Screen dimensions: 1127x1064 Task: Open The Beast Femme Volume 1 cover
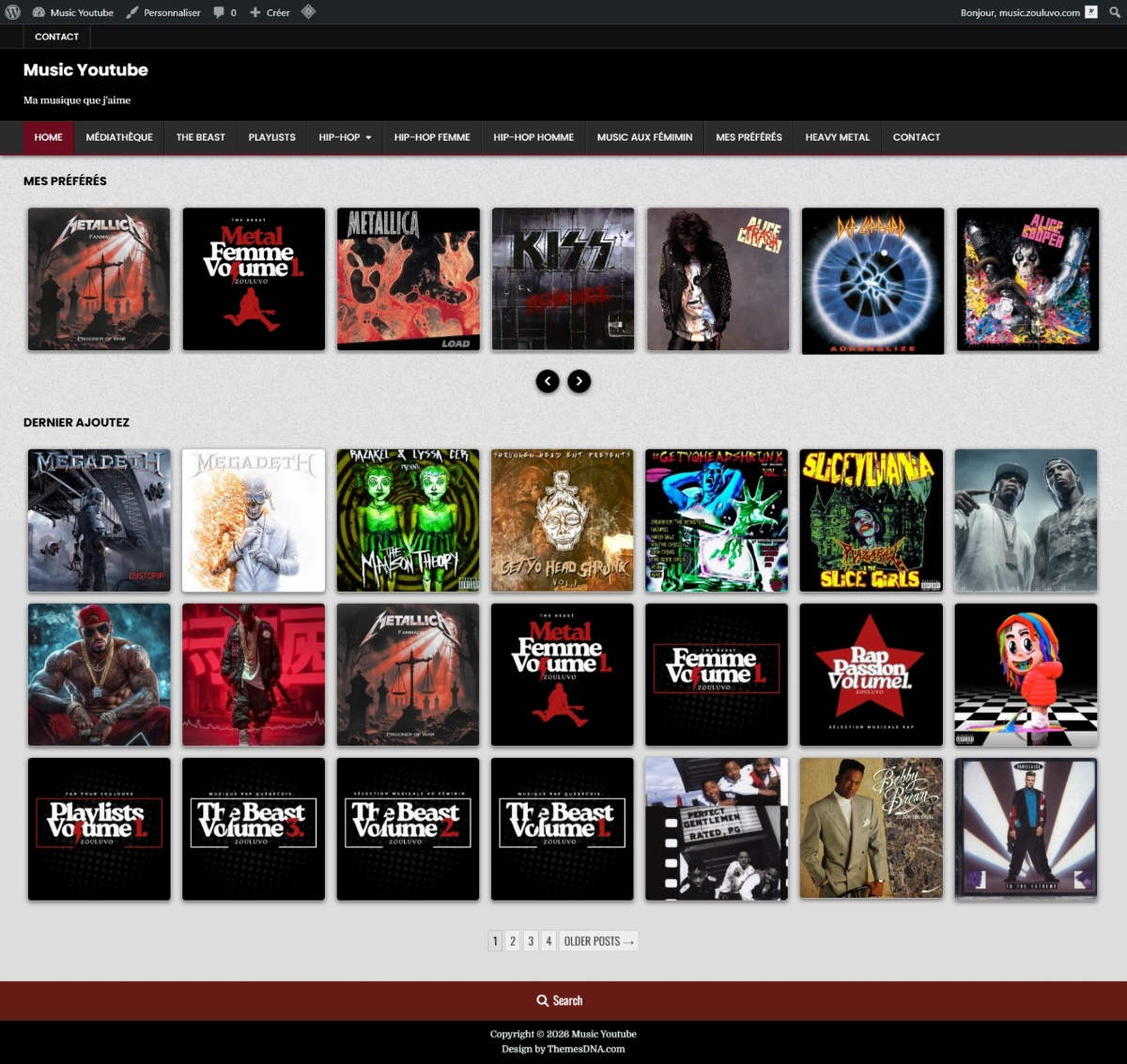tap(717, 674)
